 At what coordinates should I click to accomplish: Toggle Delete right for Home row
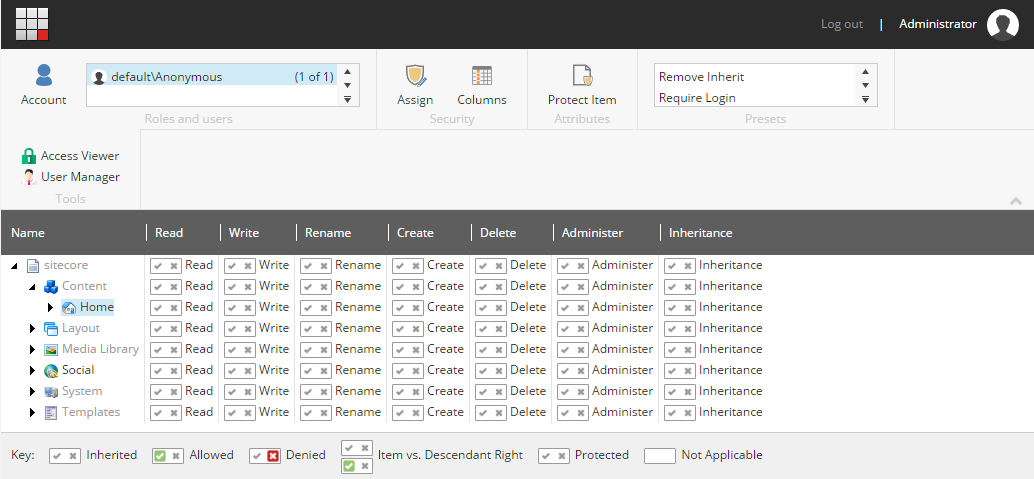[491, 307]
